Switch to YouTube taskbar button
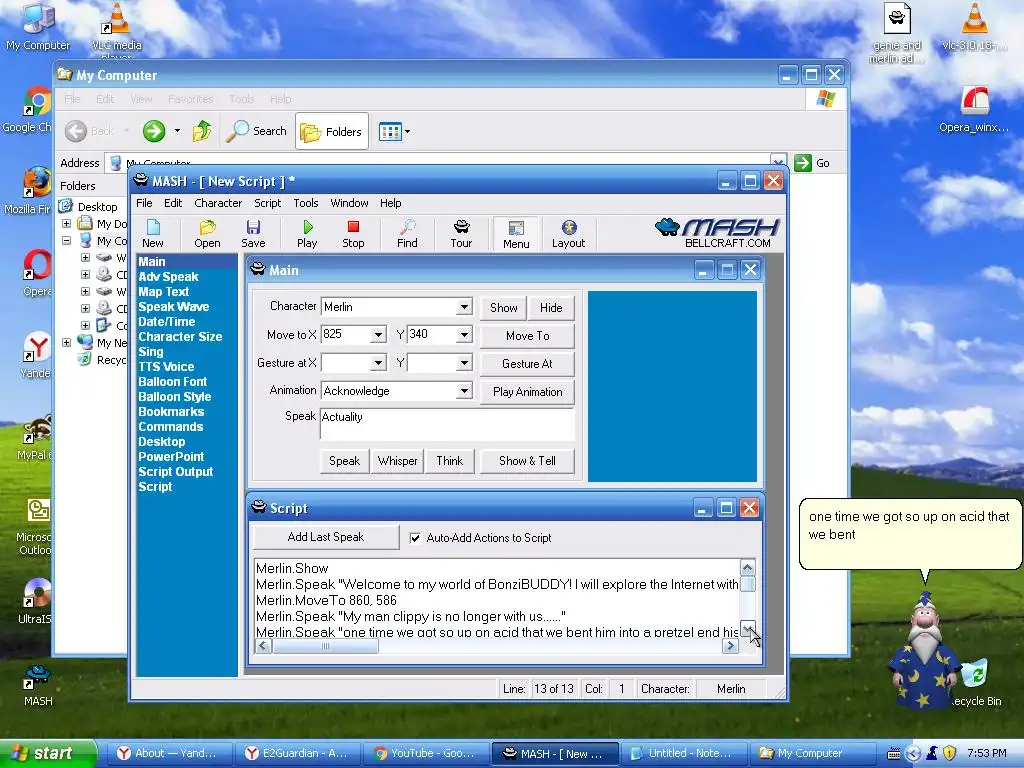Screen dimensions: 1024x768 pos(425,754)
